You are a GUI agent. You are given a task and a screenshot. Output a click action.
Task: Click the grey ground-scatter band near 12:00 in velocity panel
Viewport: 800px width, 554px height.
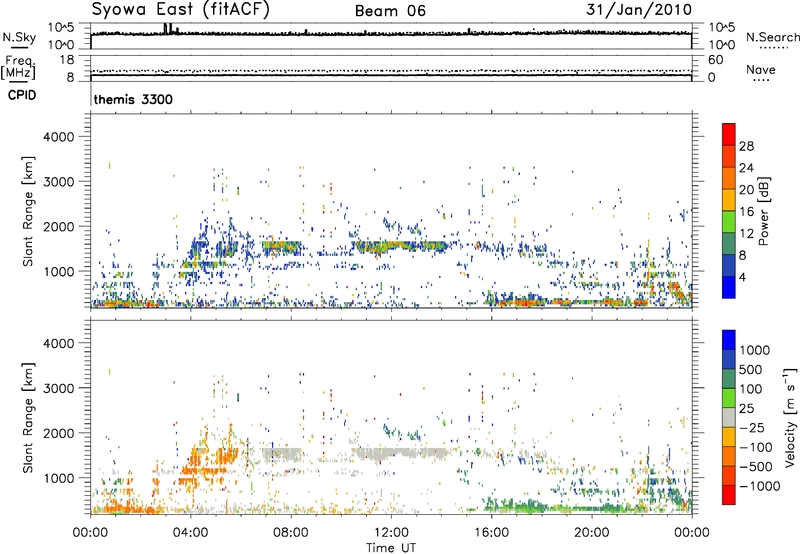click(x=399, y=453)
